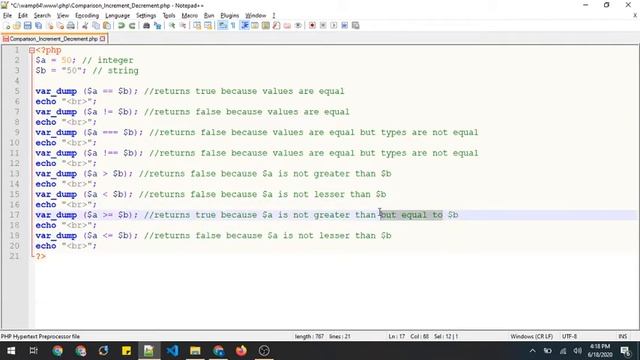Screen dimensions: 640x360
Task: Start macro recording with the red Record button
Action: coord(312,26)
